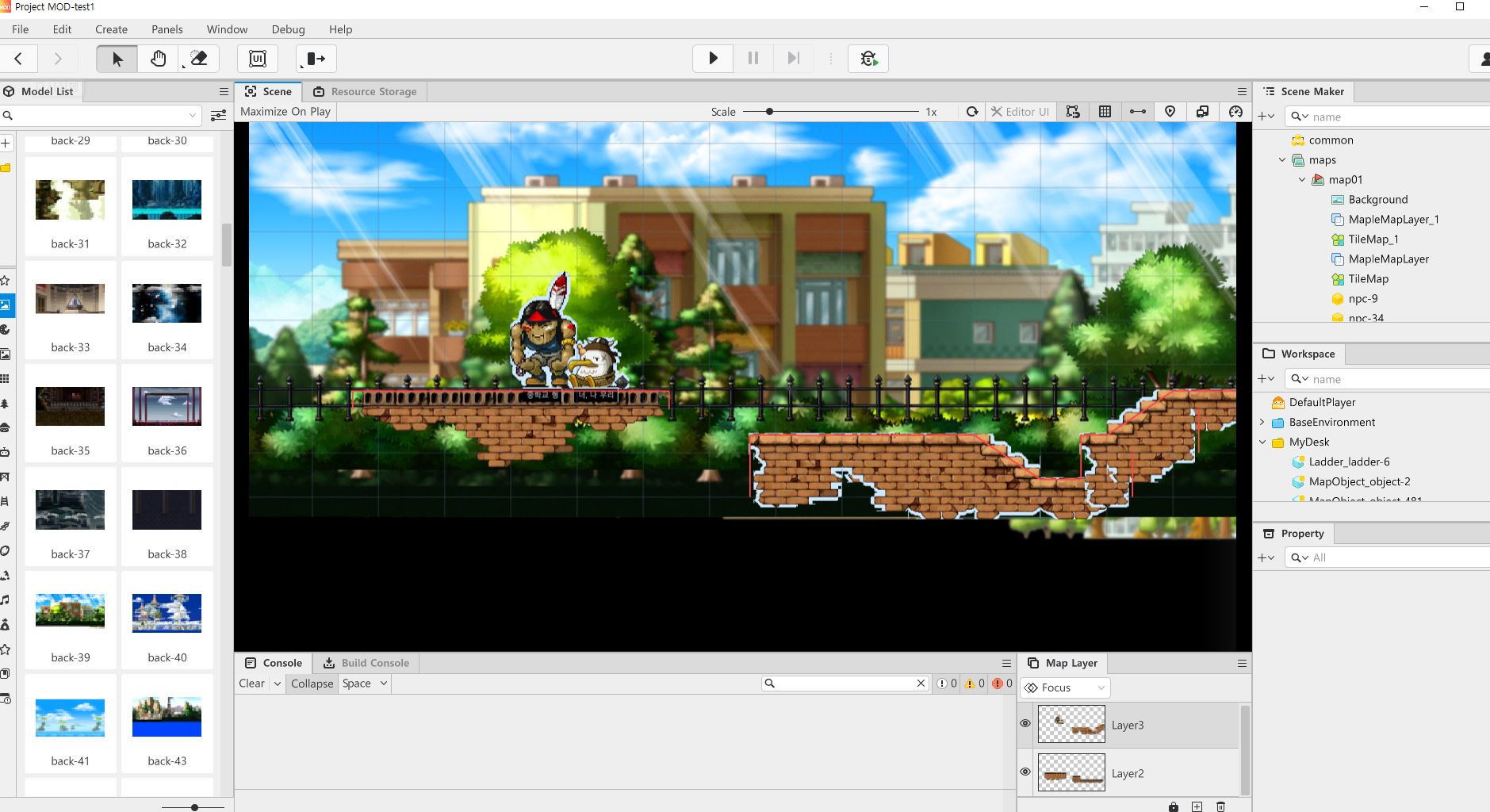The width and height of the screenshot is (1490, 812).
Task: Pause the running game
Action: point(753,59)
